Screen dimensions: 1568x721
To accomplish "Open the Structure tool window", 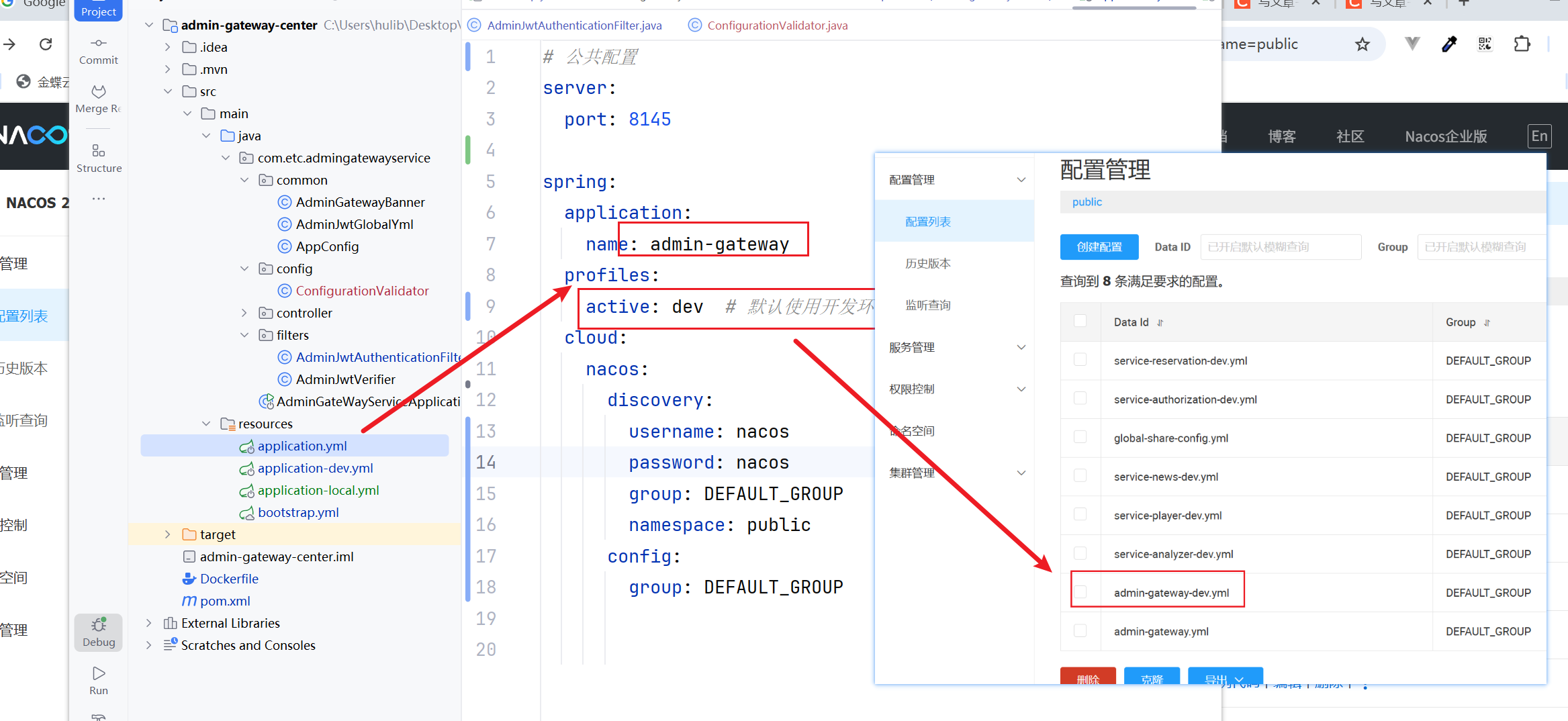I will point(98,158).
